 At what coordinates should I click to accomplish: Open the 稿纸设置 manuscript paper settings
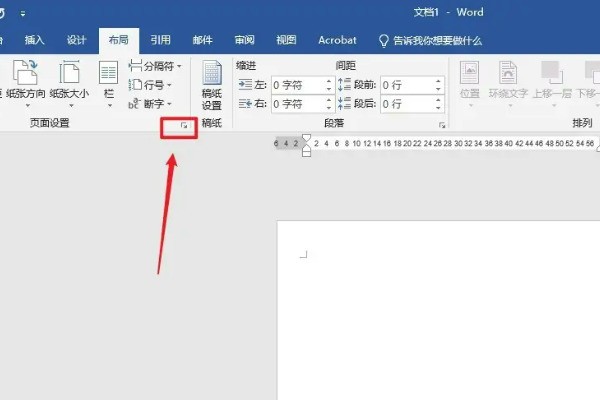[212, 85]
